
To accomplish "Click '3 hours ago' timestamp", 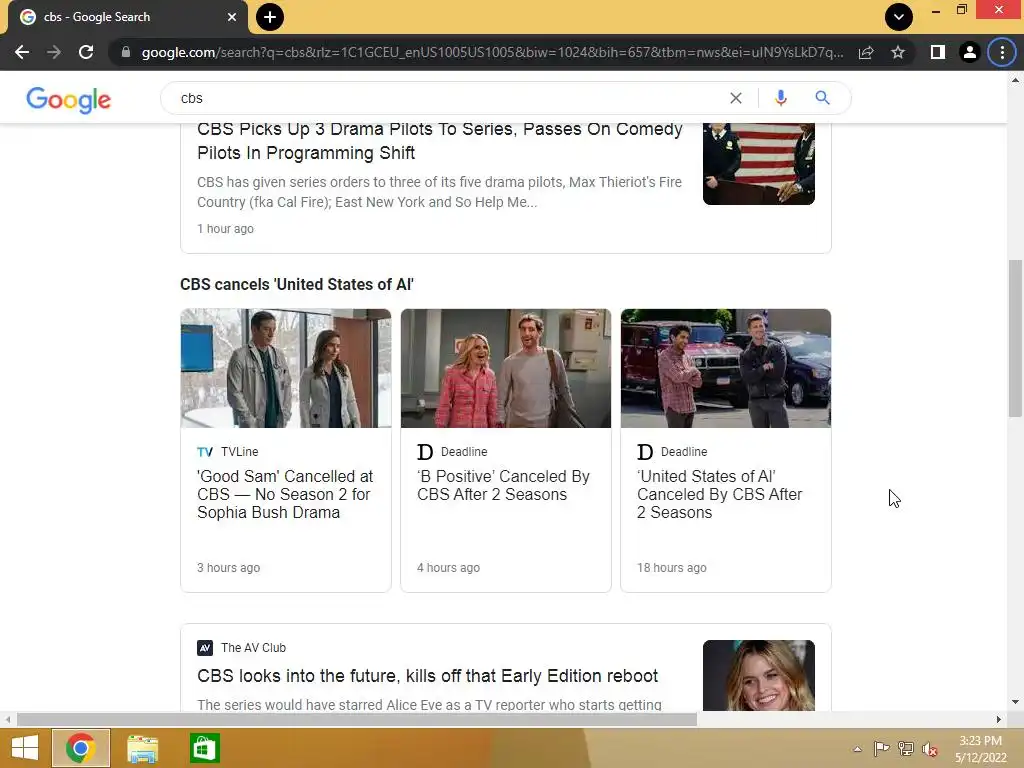I will coord(229,568).
